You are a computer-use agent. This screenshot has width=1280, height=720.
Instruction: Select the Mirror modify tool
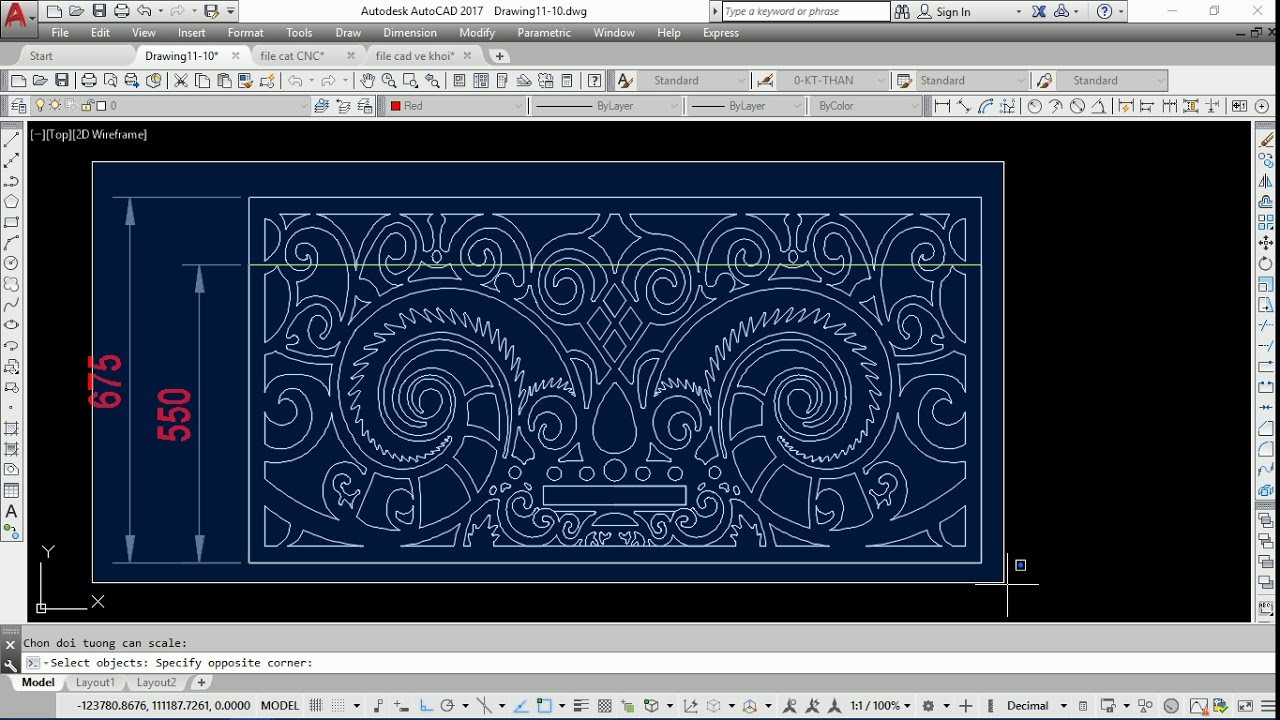coord(1266,181)
